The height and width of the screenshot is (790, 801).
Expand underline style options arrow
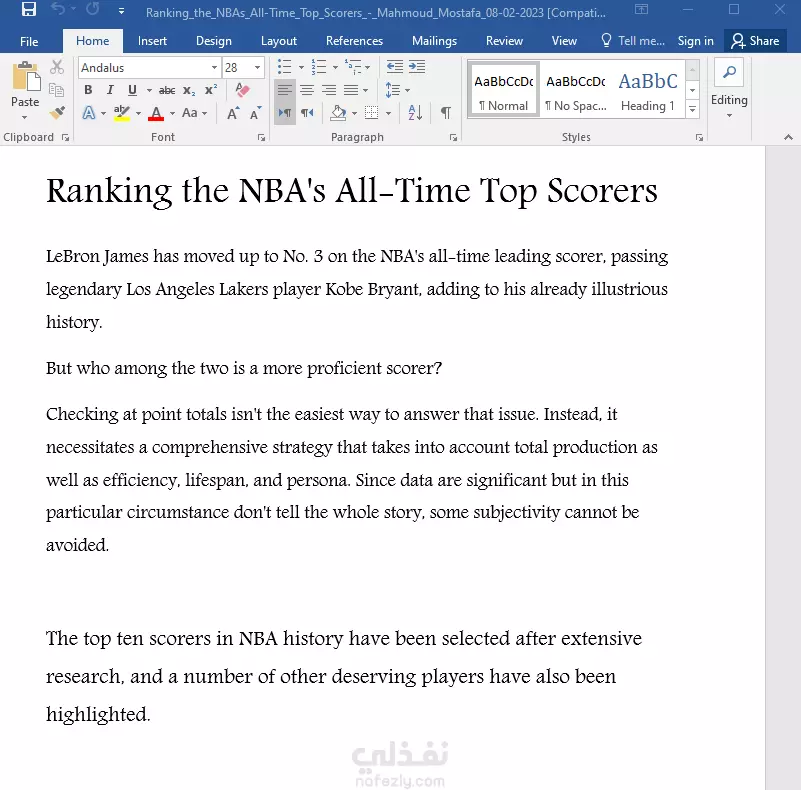pos(149,90)
